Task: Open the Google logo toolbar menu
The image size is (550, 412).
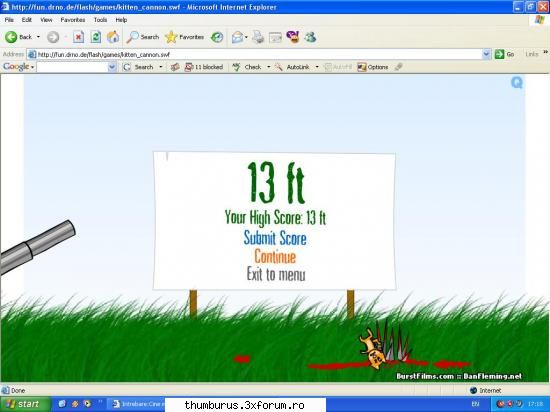Action: click(18, 67)
